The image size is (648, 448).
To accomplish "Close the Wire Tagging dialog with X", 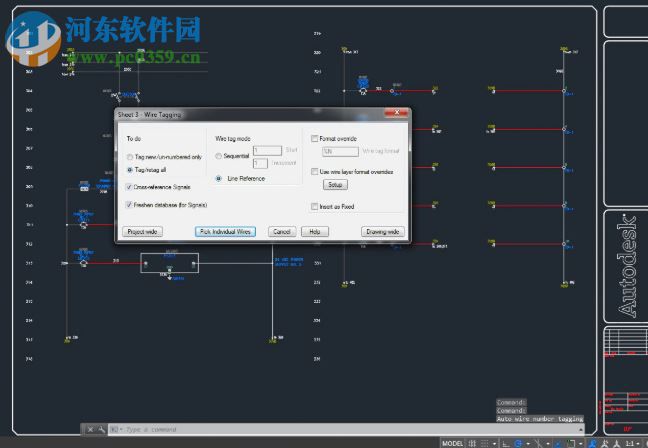I will (x=396, y=112).
